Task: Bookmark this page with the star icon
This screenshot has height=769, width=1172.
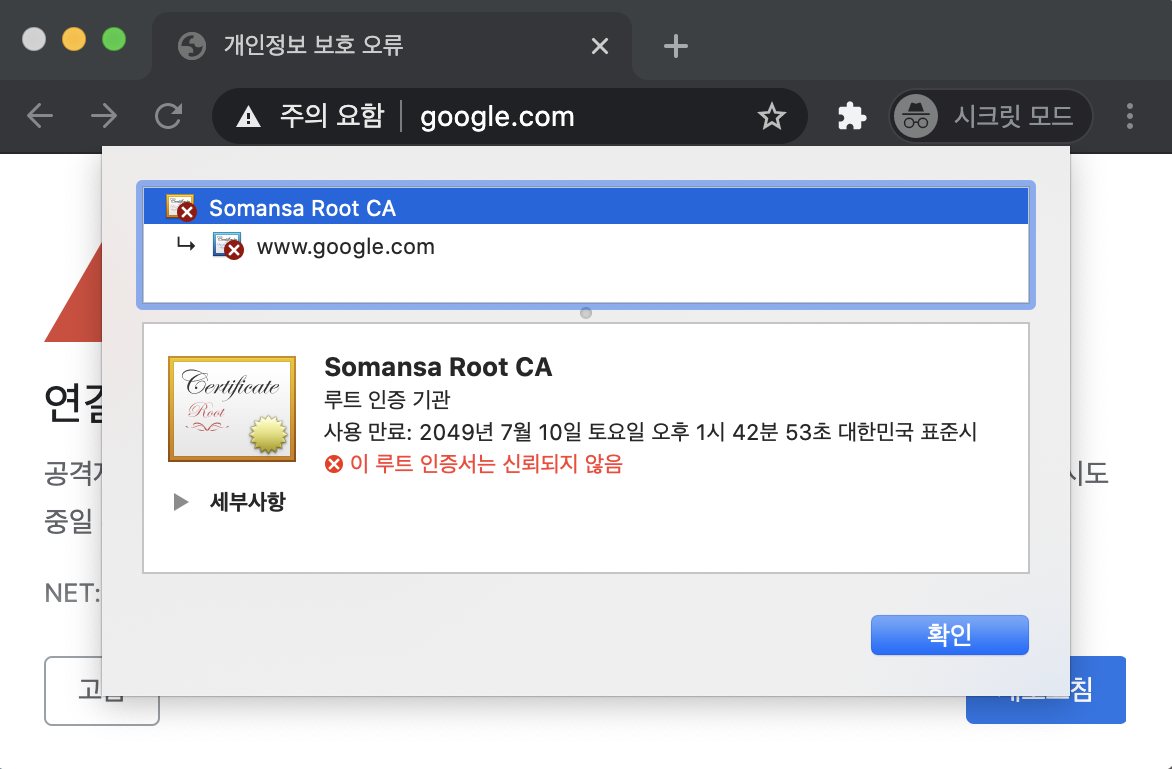Action: [771, 116]
